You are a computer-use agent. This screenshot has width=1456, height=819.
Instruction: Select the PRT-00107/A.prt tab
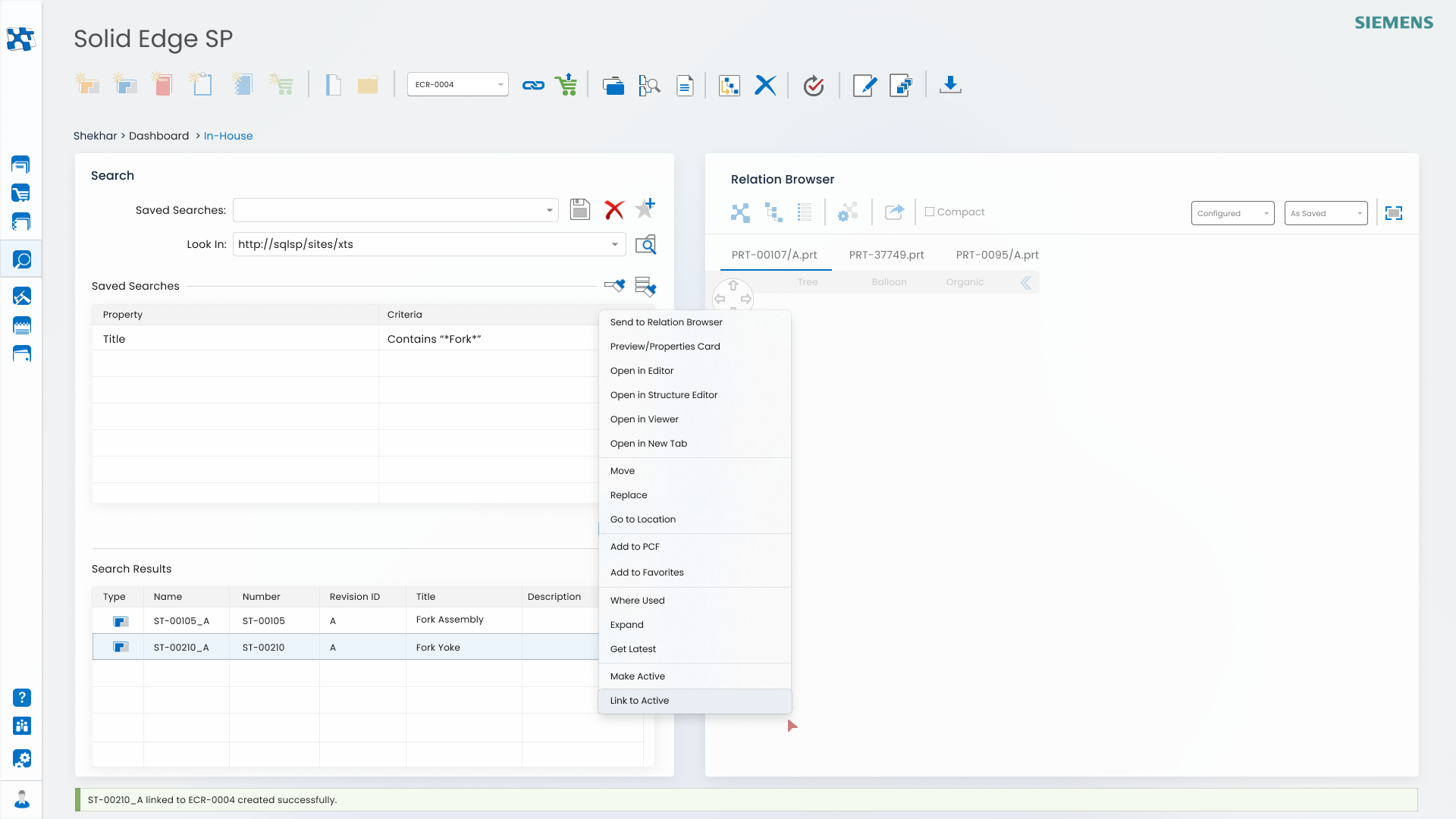click(x=774, y=255)
